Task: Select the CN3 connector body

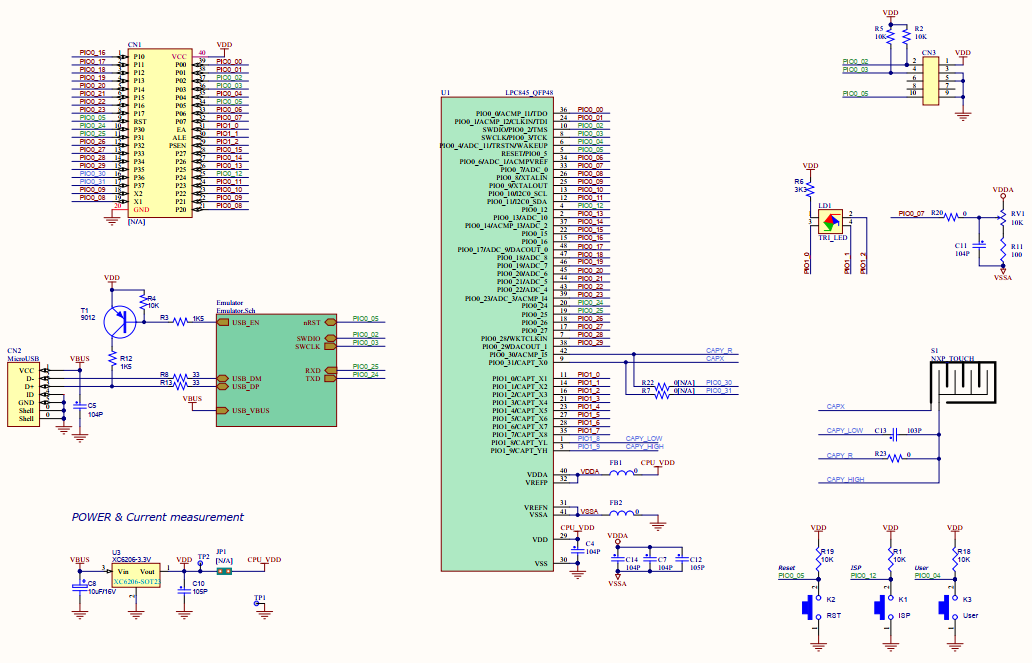Action: [931, 81]
